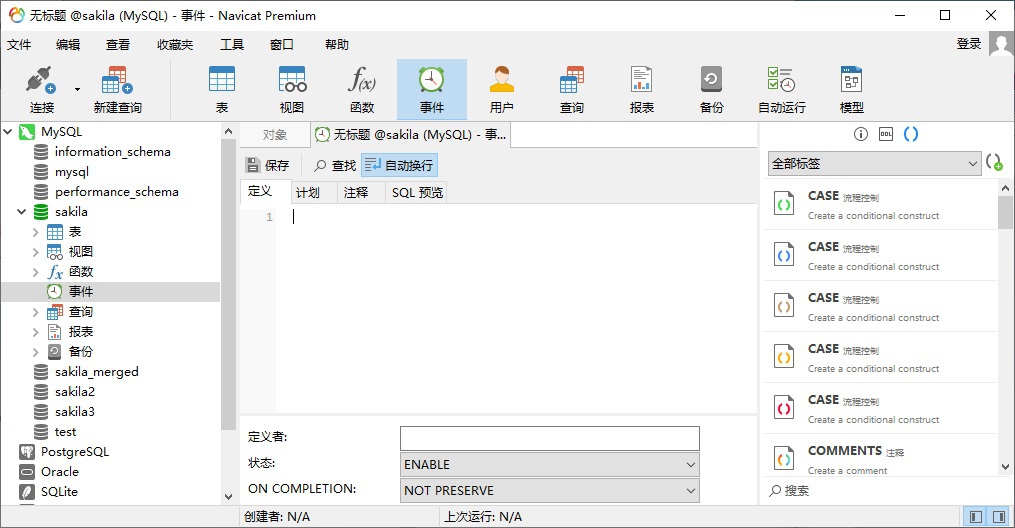Click into the 定义者 input field
Screen dimensions: 1015x528
tap(550, 438)
